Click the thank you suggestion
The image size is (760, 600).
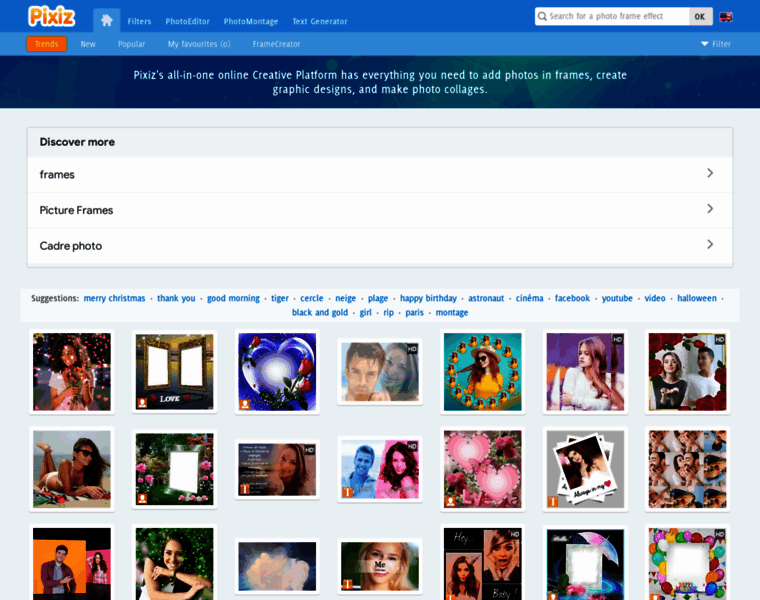[x=176, y=298]
